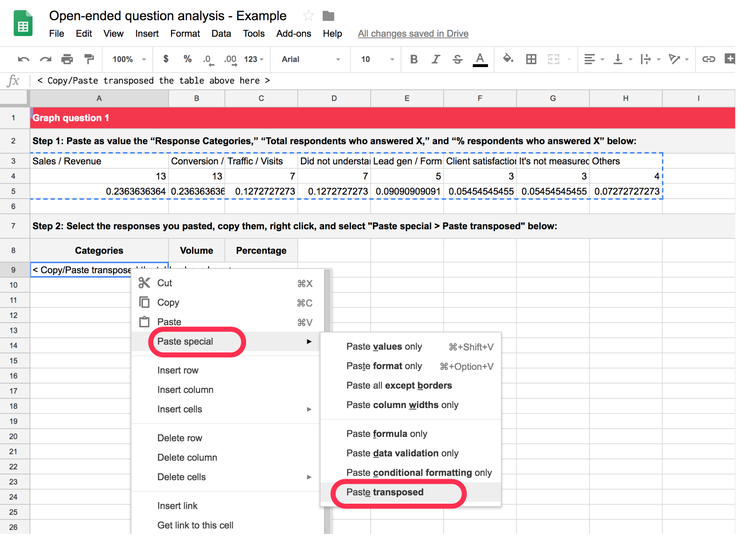The width and height of the screenshot is (750, 549).
Task: Open the text color picker
Action: [x=480, y=59]
